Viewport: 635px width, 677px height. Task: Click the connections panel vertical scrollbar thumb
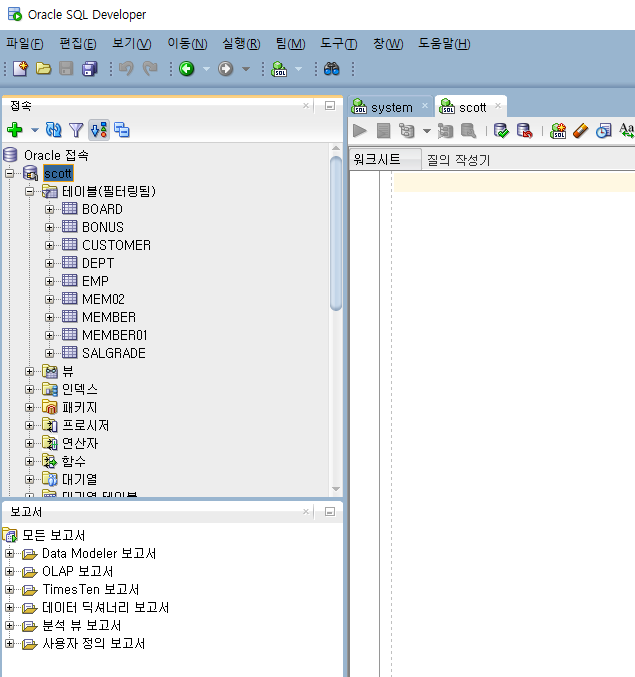336,233
